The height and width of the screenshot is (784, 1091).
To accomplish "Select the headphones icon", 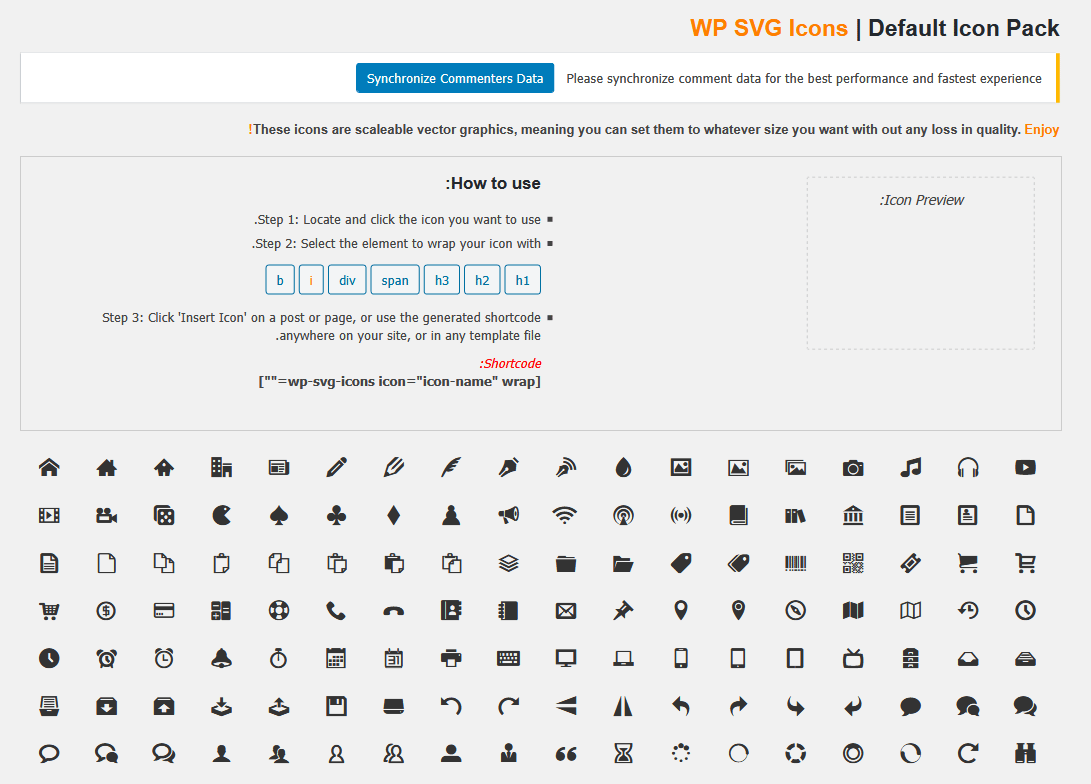I will [968, 467].
